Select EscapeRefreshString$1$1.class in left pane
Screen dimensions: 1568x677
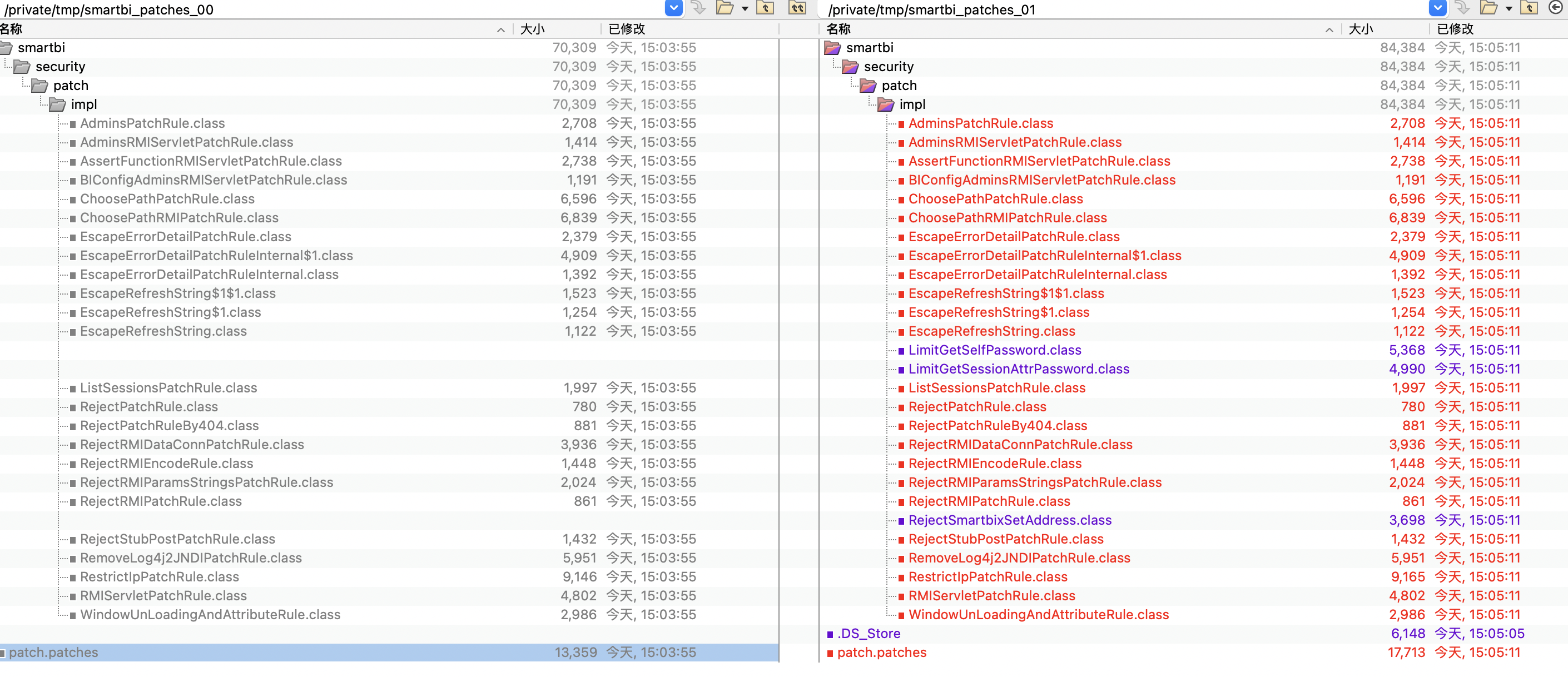pyautogui.click(x=178, y=293)
